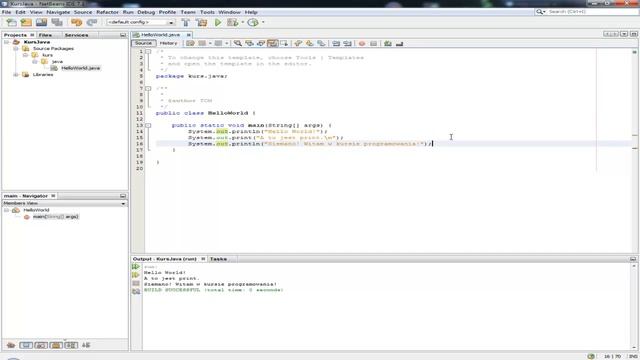Click Next Bookmark icon in editor toolbar
Image resolution: width=640 pixels, height=360 pixels.
[310, 43]
